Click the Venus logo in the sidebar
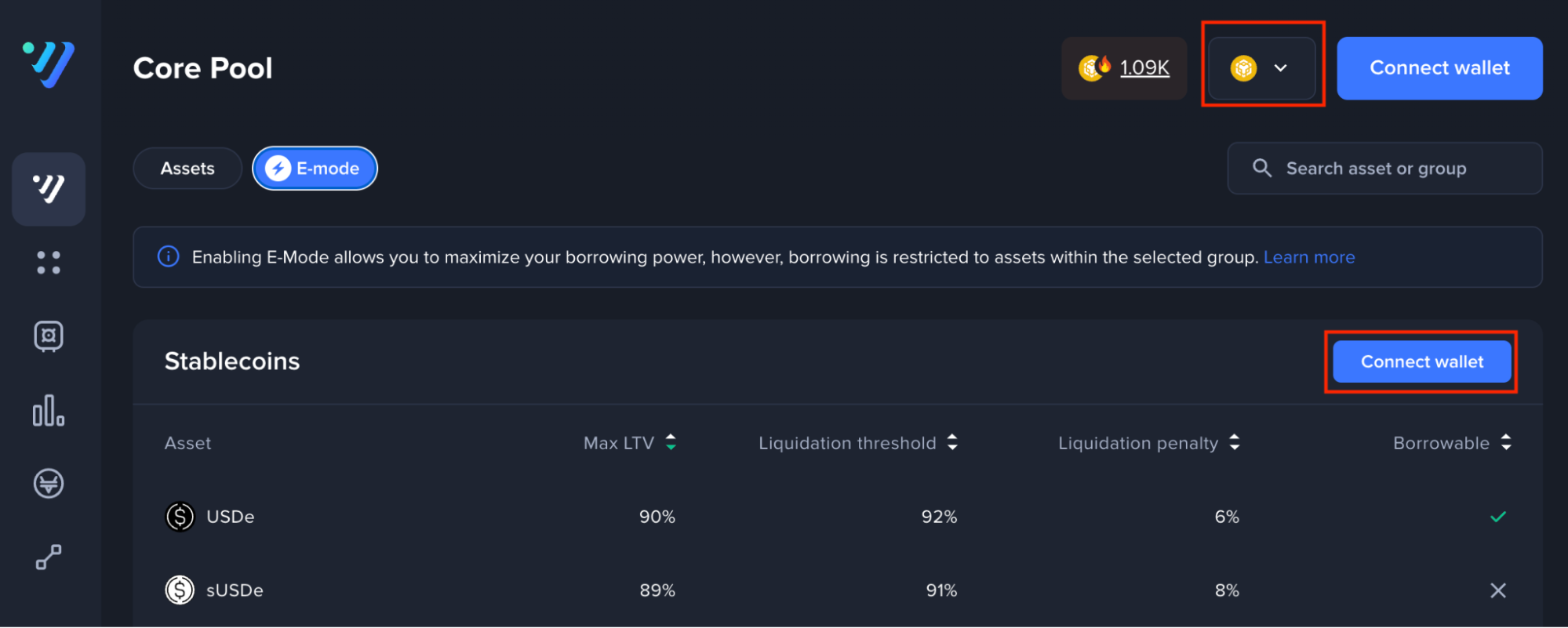The width and height of the screenshot is (1568, 628). click(x=49, y=64)
